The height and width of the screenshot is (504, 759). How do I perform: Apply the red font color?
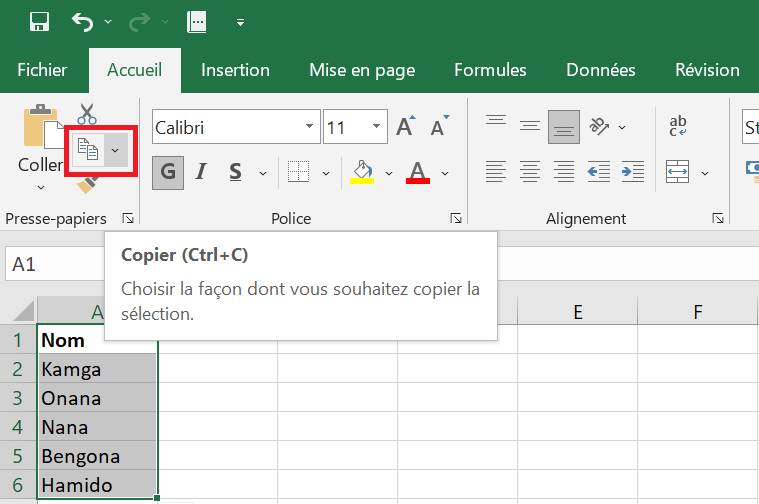(418, 172)
